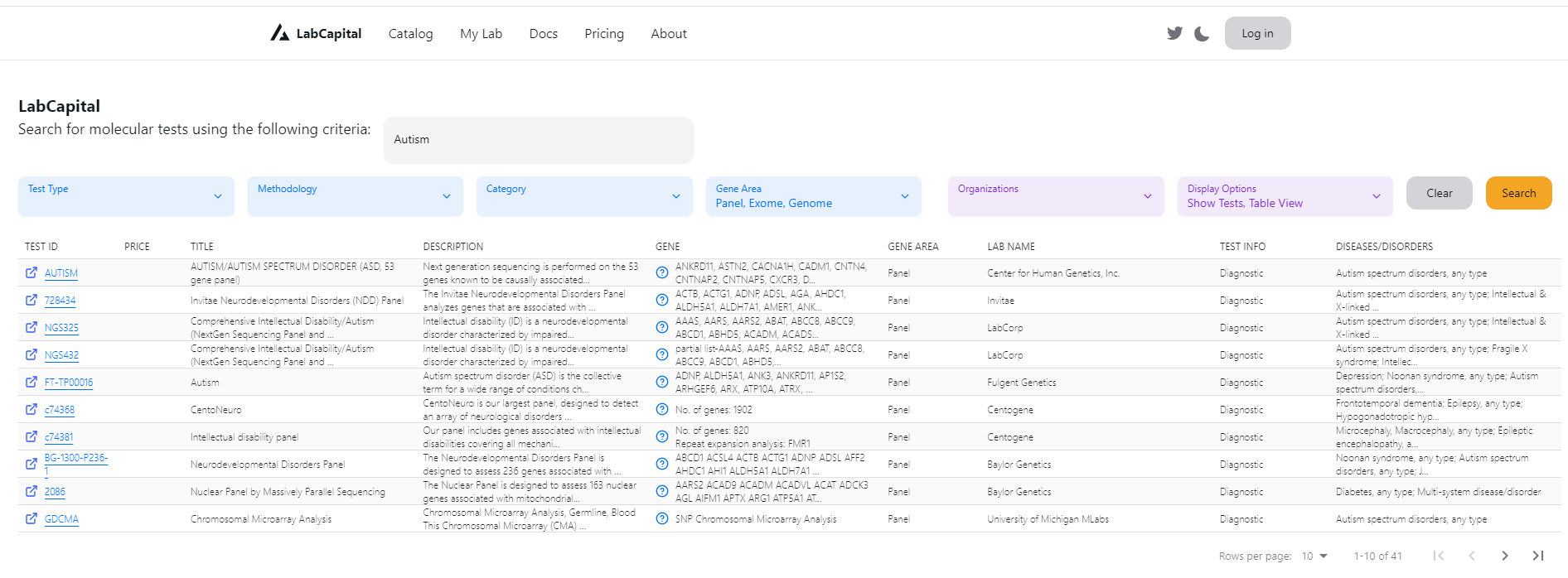The height and width of the screenshot is (578, 1568).
Task: Go to previous page of results
Action: coord(1472,556)
